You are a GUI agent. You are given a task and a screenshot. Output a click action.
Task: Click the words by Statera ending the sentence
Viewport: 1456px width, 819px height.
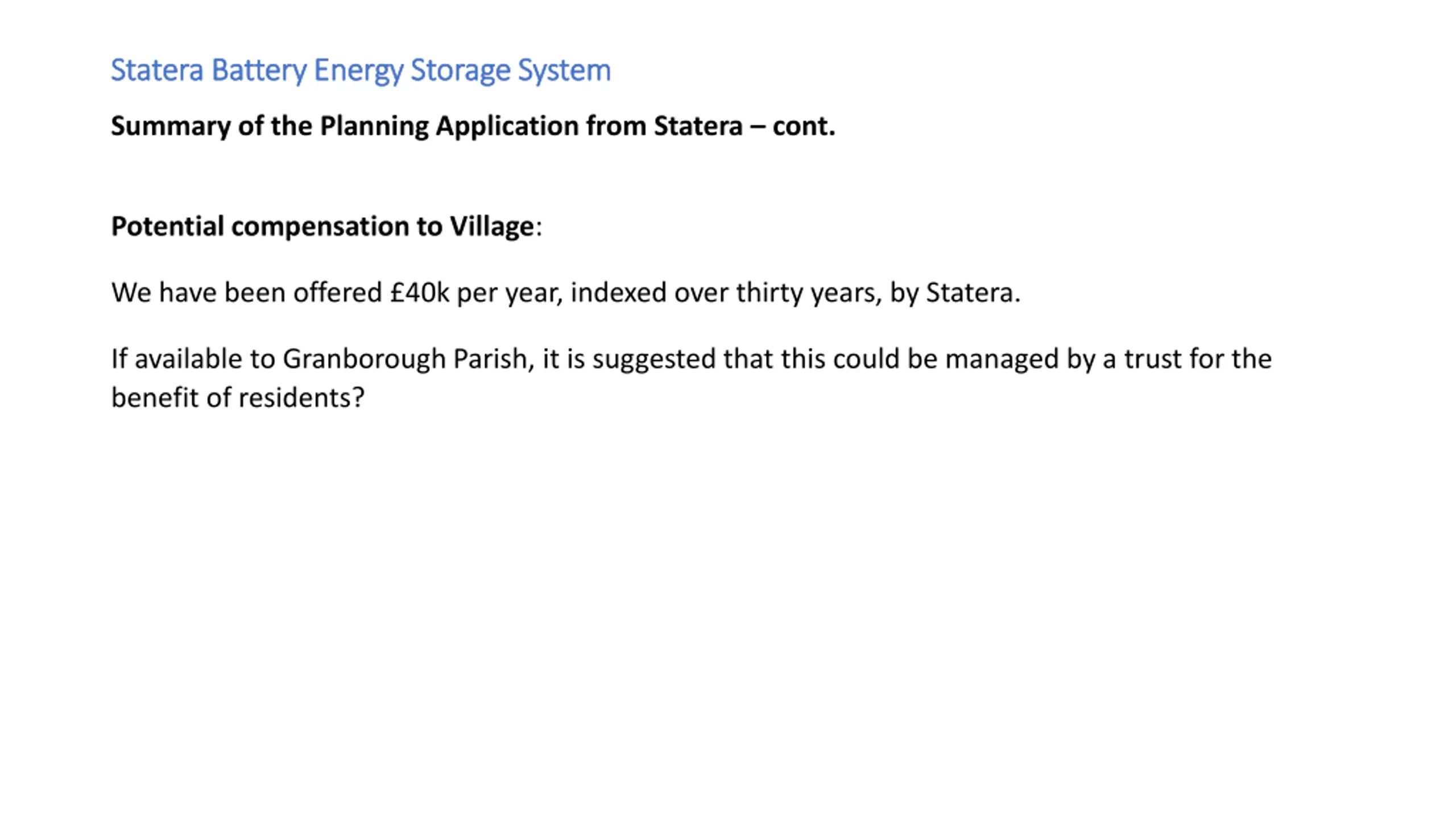coord(955,293)
